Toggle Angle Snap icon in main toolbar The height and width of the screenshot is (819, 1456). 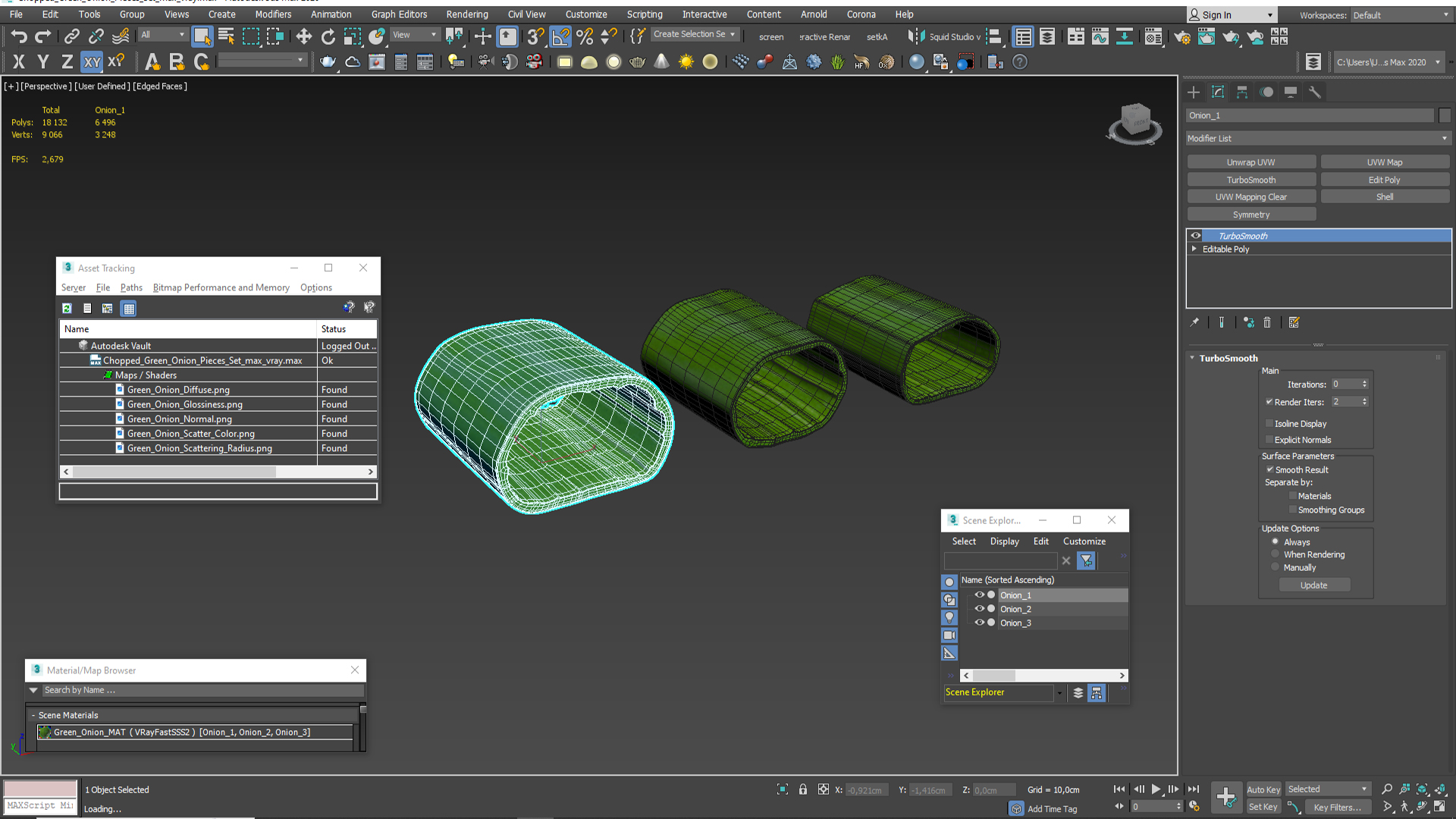(x=560, y=36)
